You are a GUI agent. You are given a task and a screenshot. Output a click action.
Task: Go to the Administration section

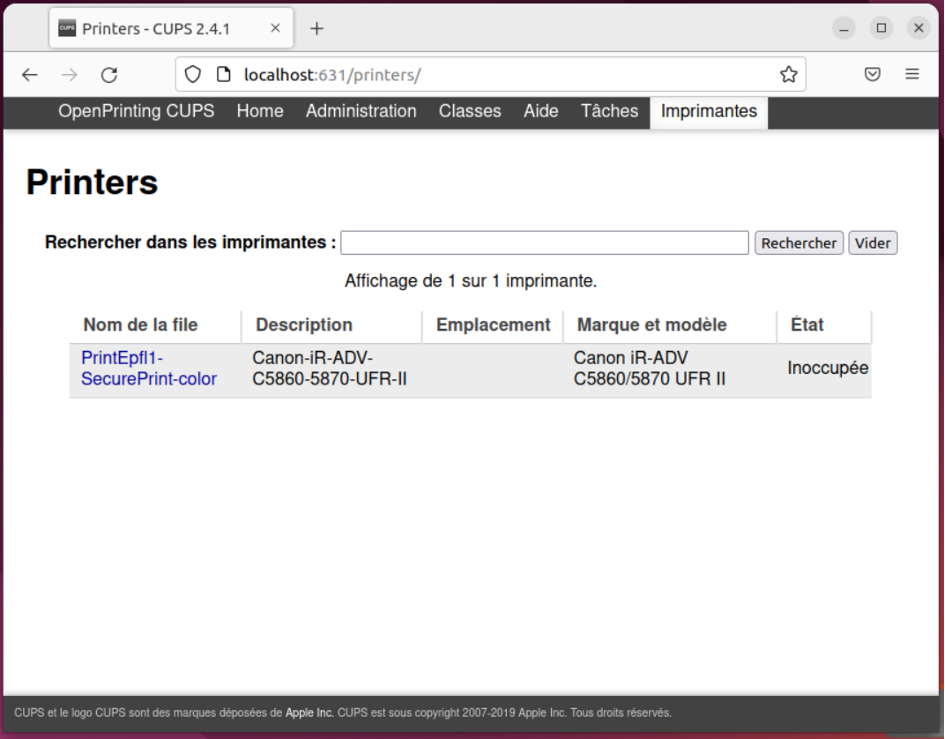(x=361, y=111)
